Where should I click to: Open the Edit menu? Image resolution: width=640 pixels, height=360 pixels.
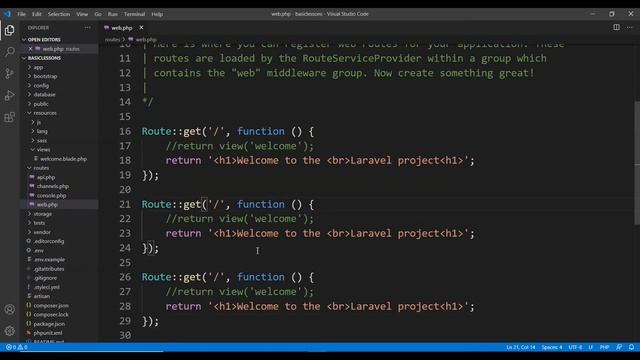(37, 14)
